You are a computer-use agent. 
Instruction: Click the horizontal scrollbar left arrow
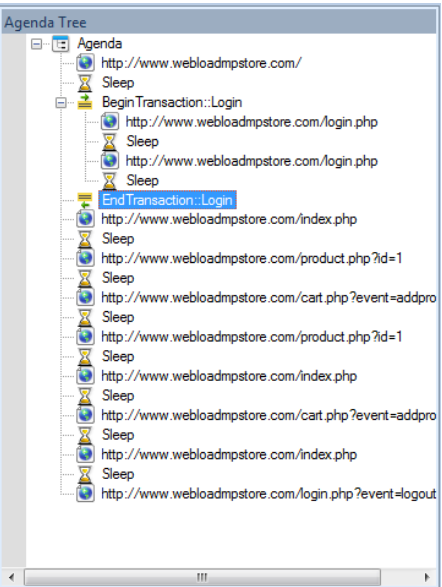(12, 577)
